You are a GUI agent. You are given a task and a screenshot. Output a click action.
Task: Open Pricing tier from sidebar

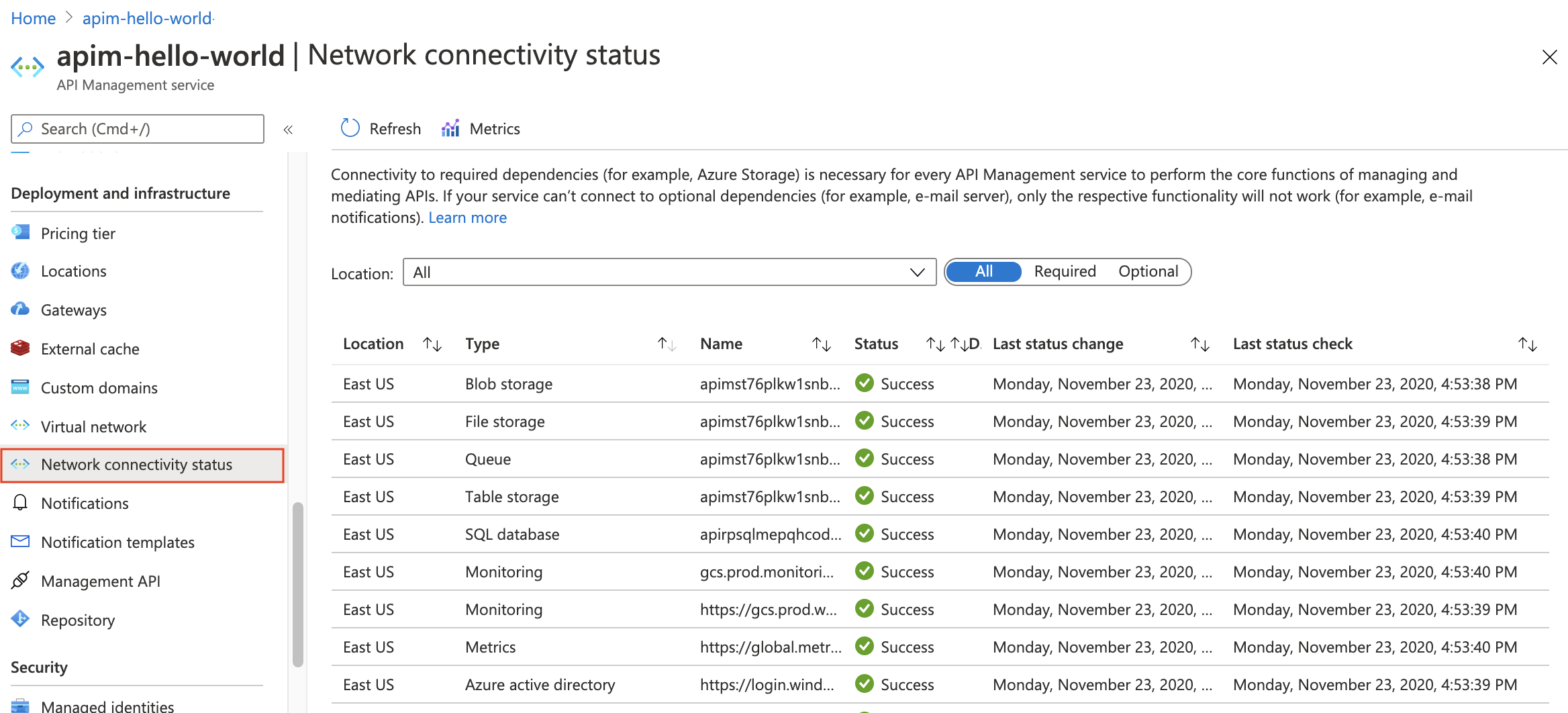point(78,233)
